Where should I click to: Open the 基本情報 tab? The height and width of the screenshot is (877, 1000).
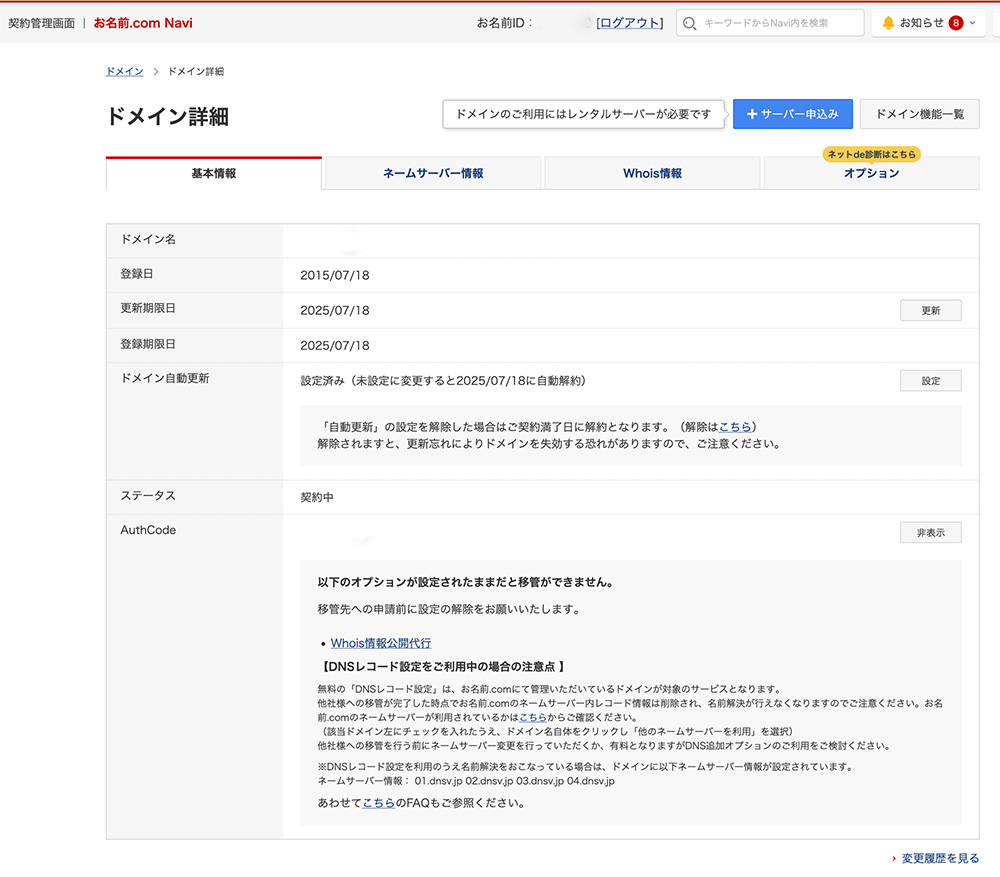click(x=214, y=173)
